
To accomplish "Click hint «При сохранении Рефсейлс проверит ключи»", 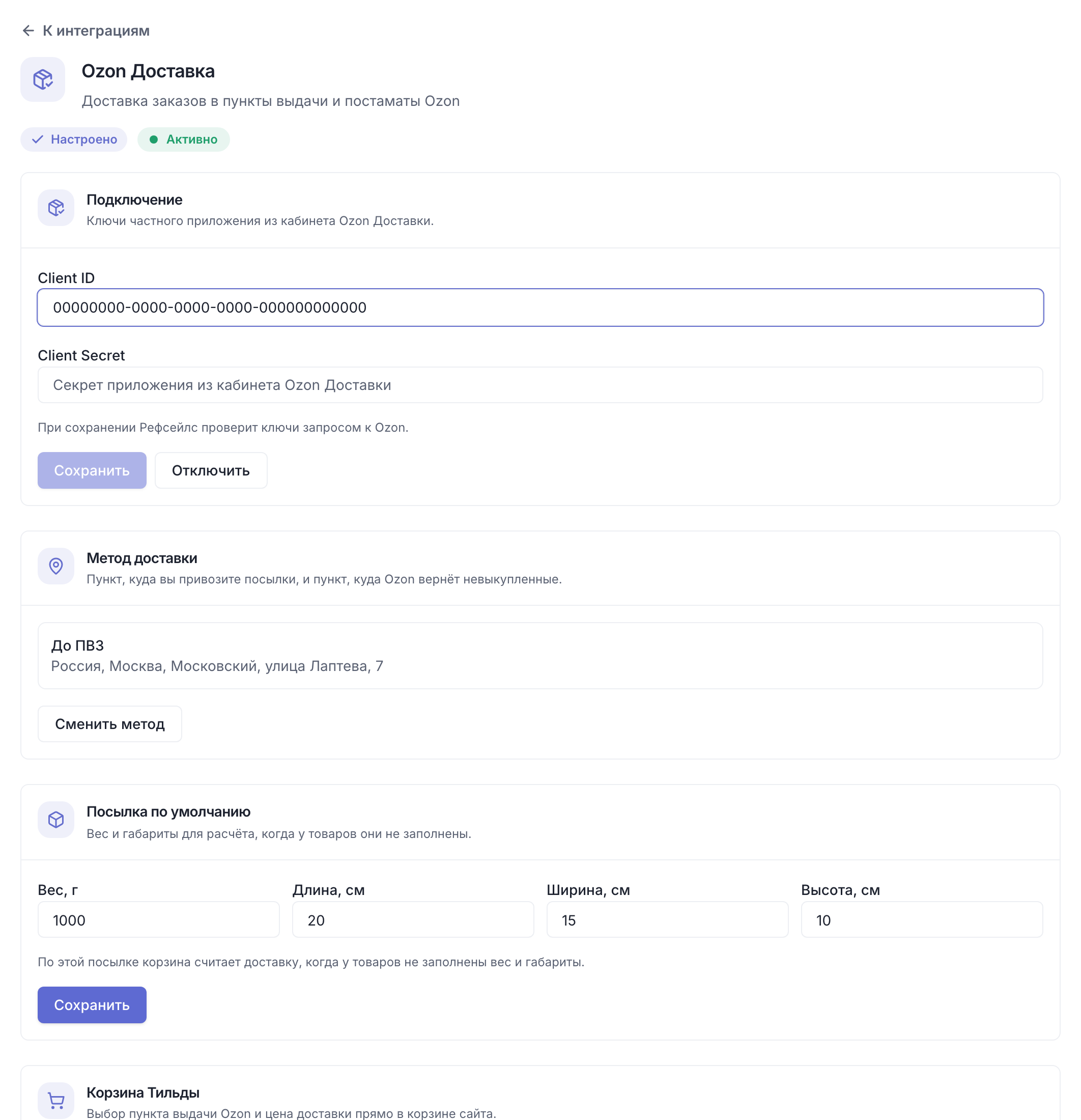I will 223,428.
